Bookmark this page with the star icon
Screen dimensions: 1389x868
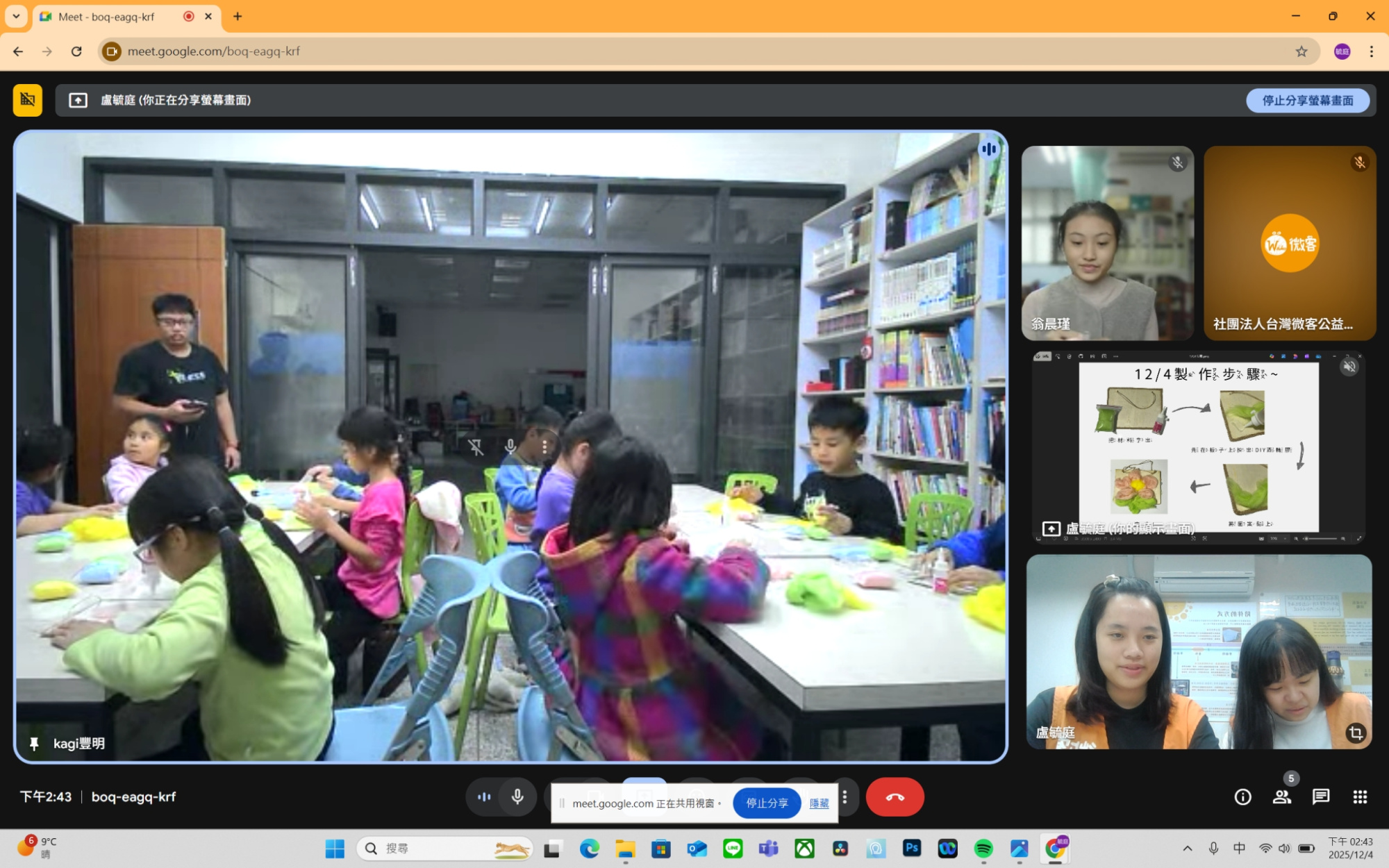click(1301, 51)
